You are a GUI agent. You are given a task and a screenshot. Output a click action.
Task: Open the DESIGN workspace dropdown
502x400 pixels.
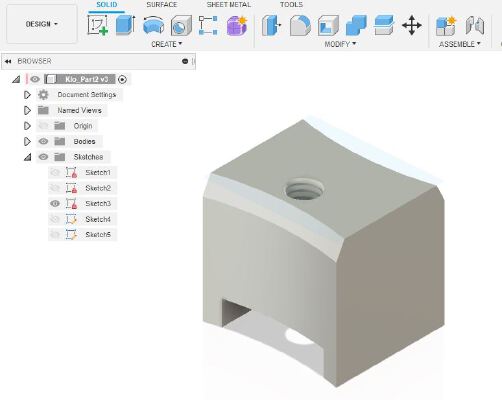click(42, 24)
